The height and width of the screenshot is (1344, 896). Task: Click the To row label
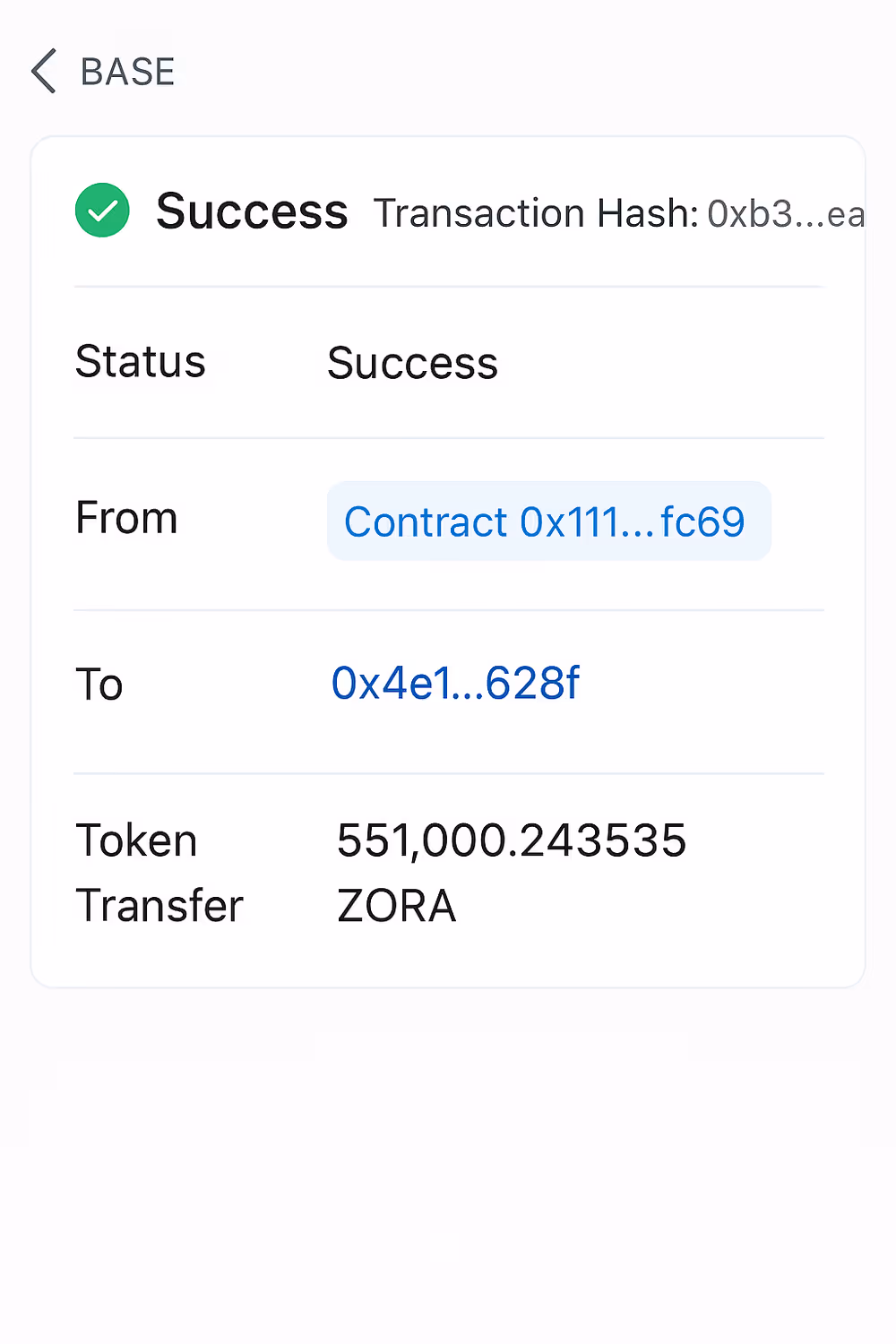99,685
